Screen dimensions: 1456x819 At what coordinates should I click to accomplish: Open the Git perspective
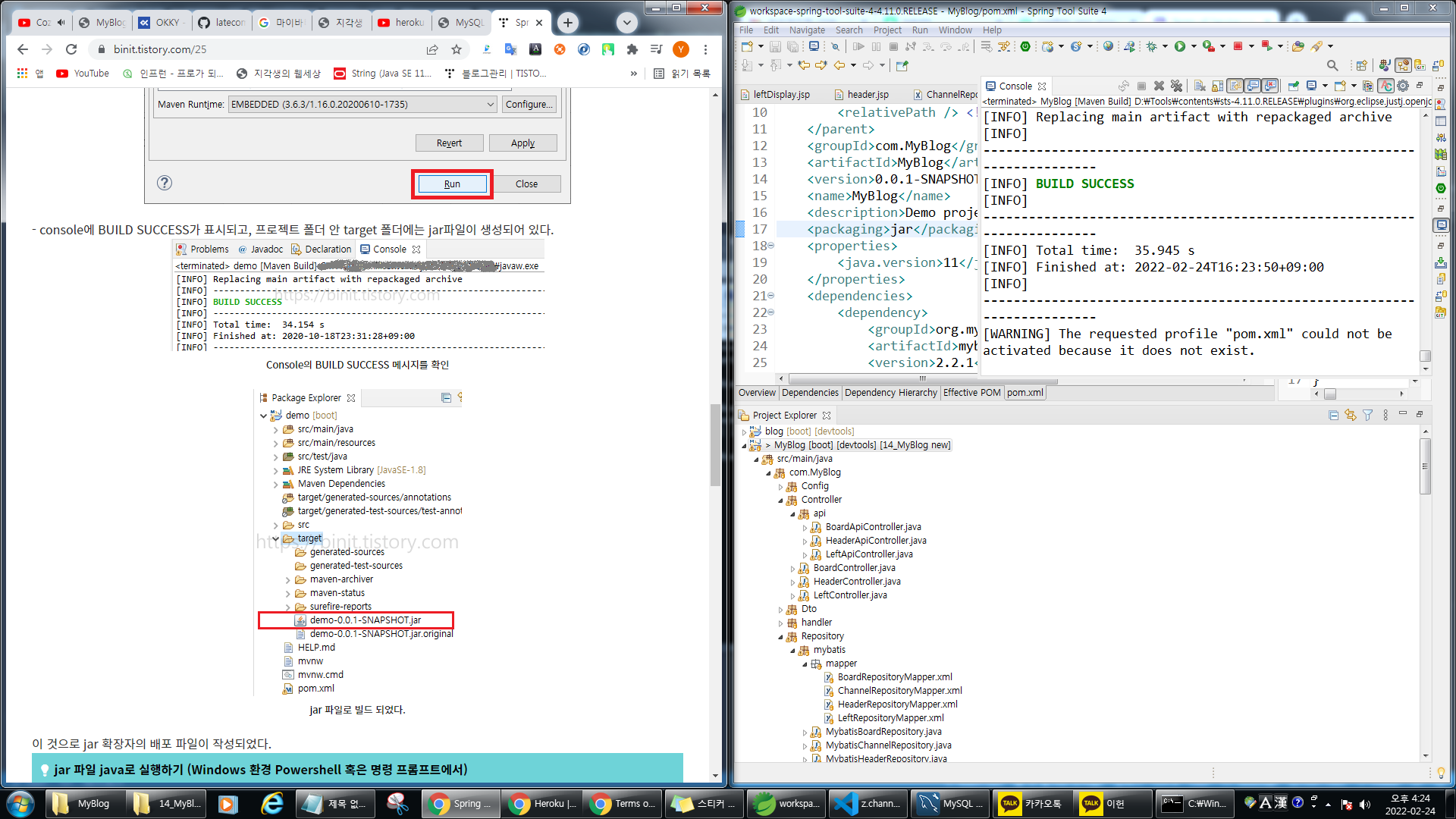click(1420, 66)
